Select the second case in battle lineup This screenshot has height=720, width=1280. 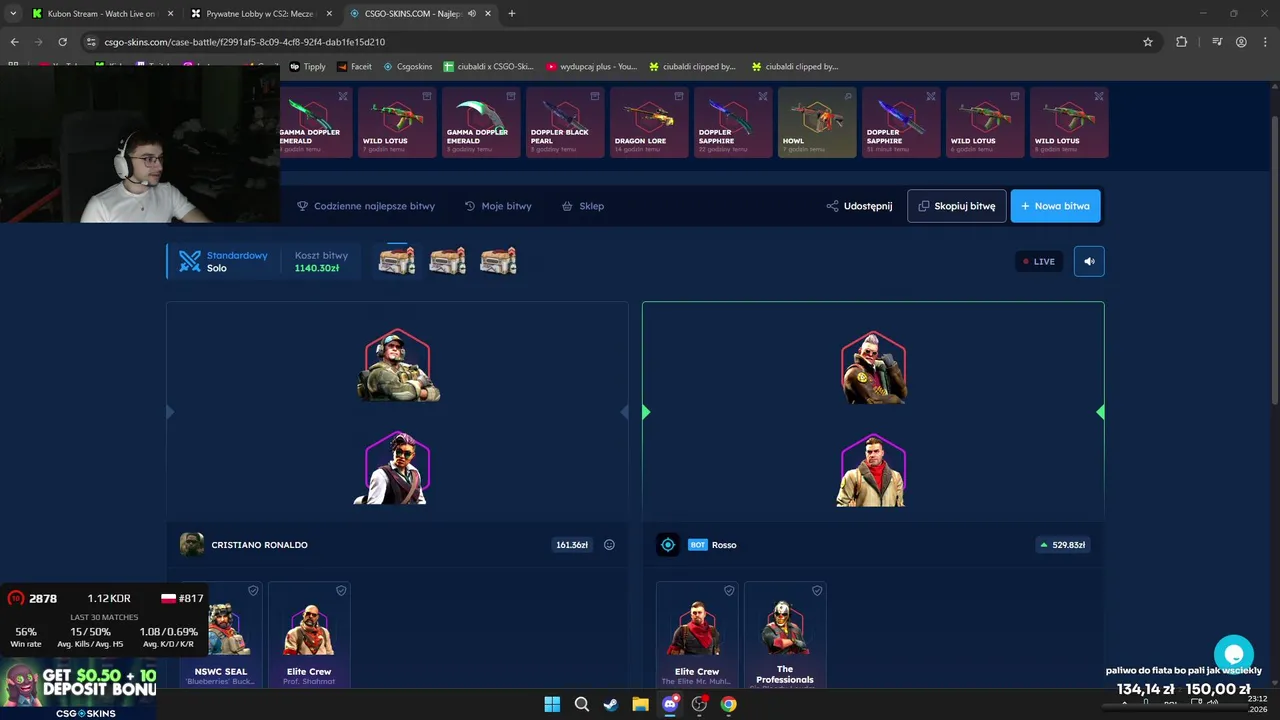tap(447, 261)
